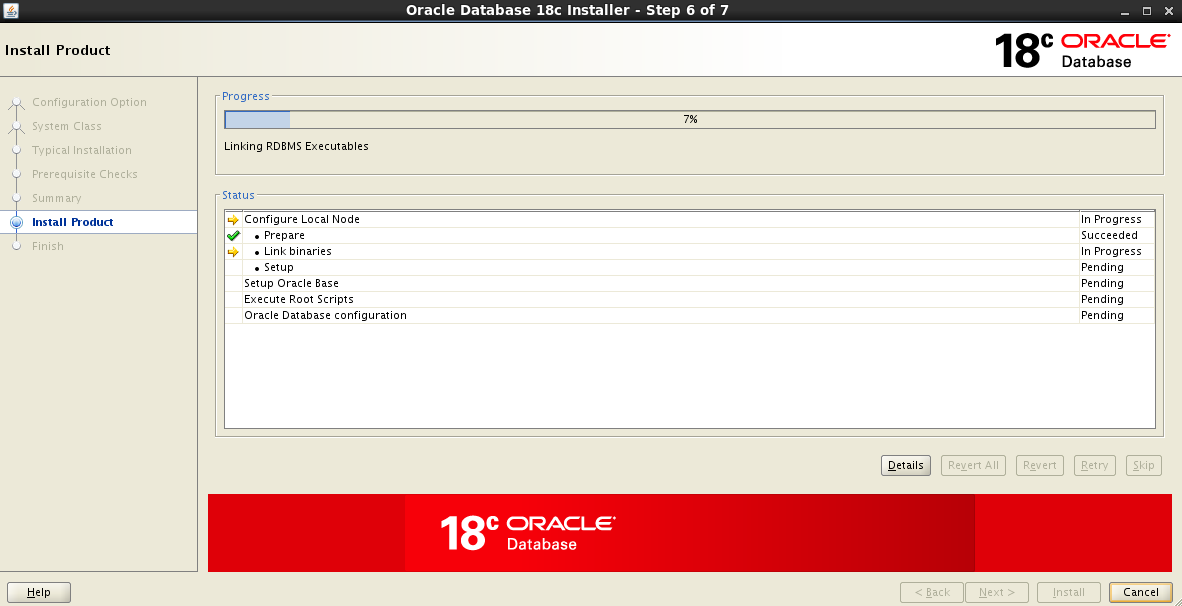This screenshot has height=606, width=1182.
Task: Click the Oracle 18c Database logo in header
Action: [1082, 50]
